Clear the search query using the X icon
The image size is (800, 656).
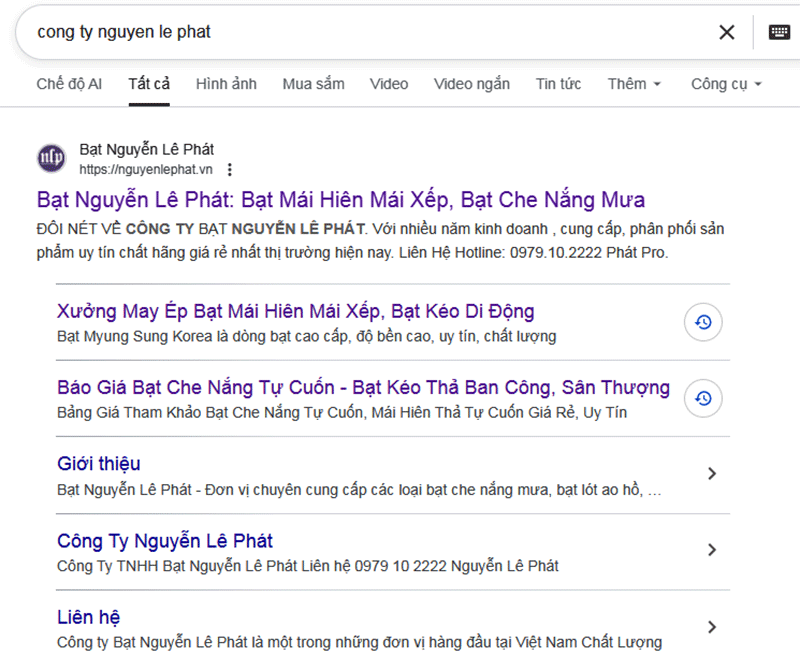click(x=727, y=32)
